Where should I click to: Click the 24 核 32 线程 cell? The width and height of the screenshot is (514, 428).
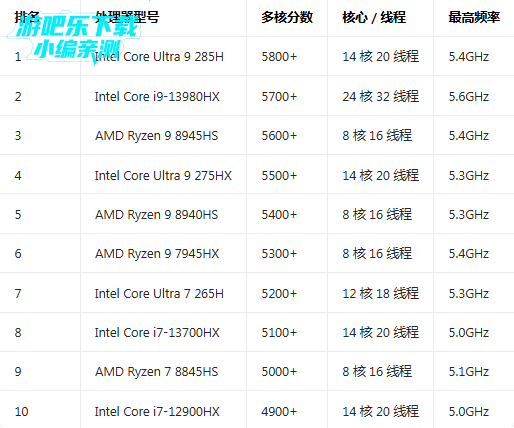[x=381, y=97]
